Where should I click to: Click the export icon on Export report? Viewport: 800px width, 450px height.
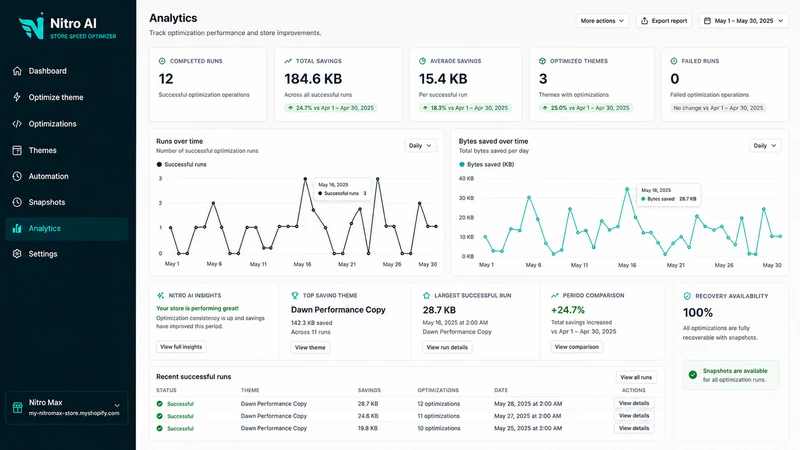tap(645, 21)
